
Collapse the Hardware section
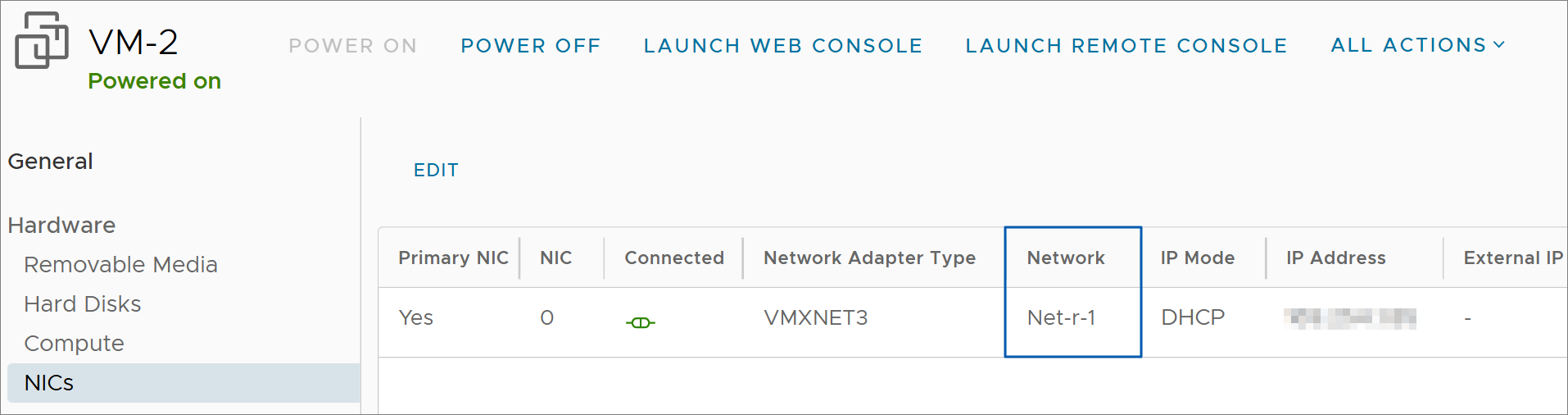tap(61, 225)
